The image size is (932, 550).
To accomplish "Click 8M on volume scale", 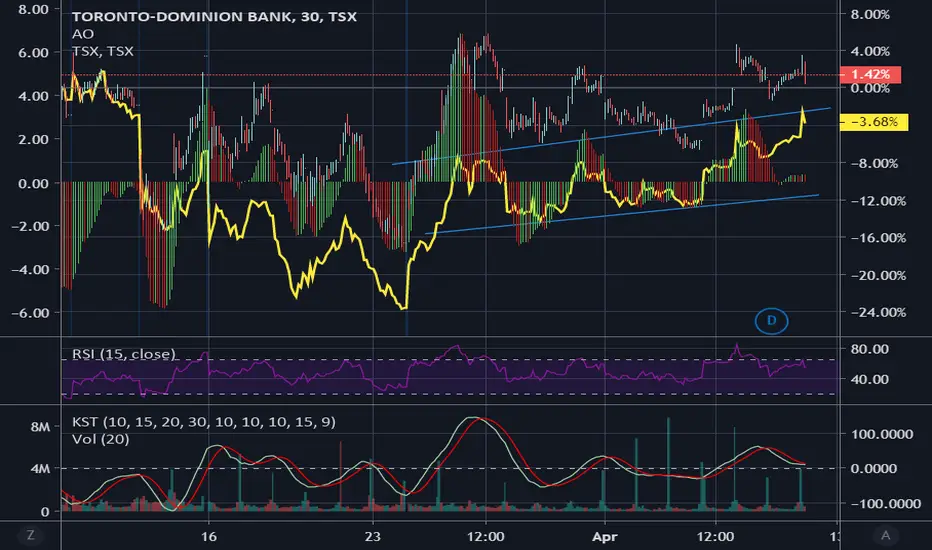I will [40, 427].
